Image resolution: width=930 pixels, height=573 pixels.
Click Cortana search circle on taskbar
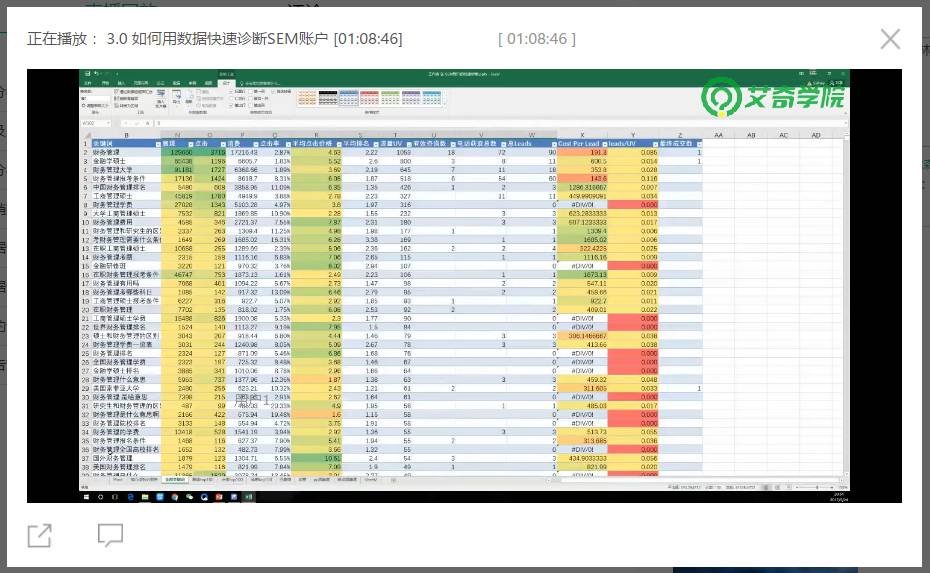[101, 496]
